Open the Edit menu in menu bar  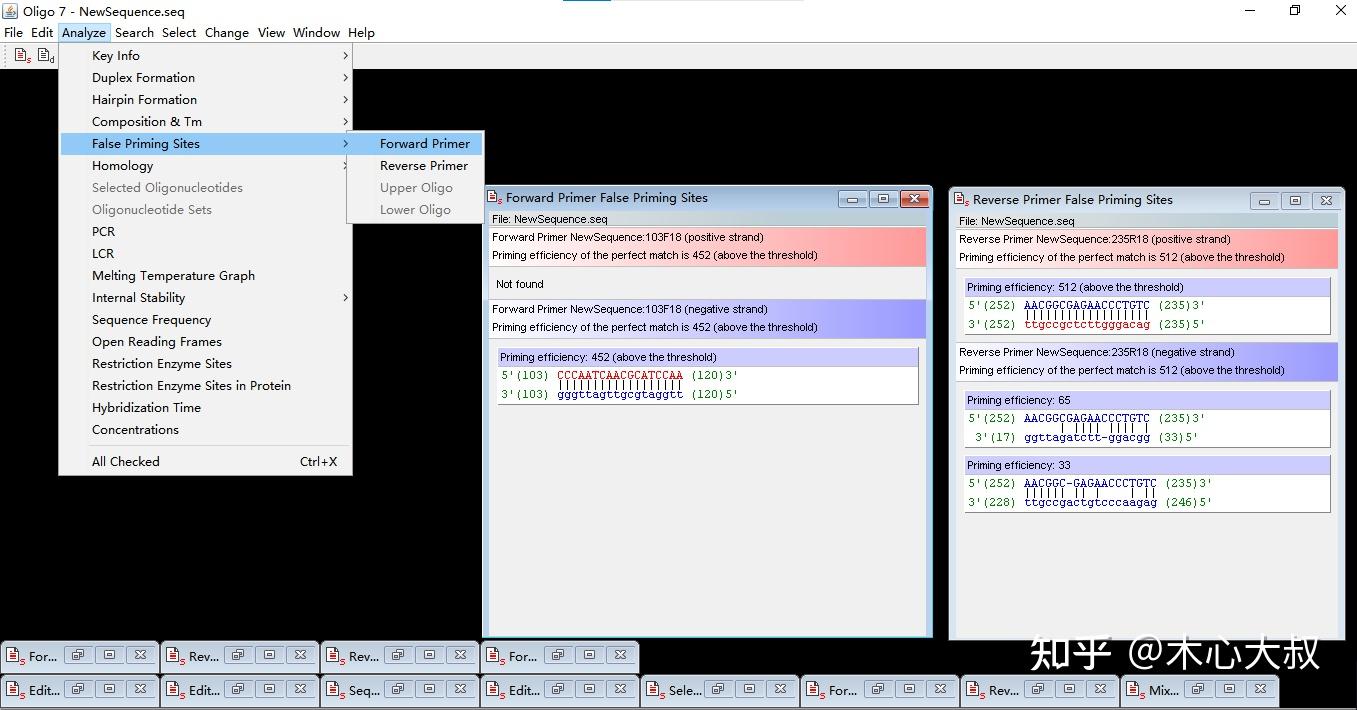[42, 32]
